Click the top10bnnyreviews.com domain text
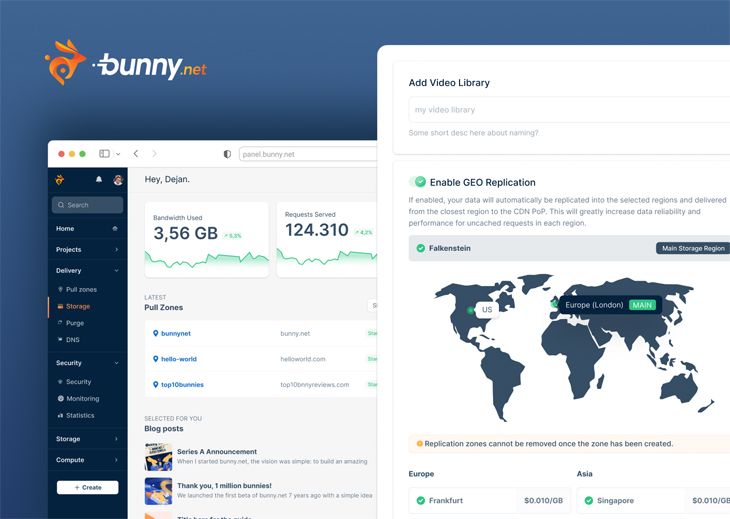The height and width of the screenshot is (519, 730). tap(315, 384)
